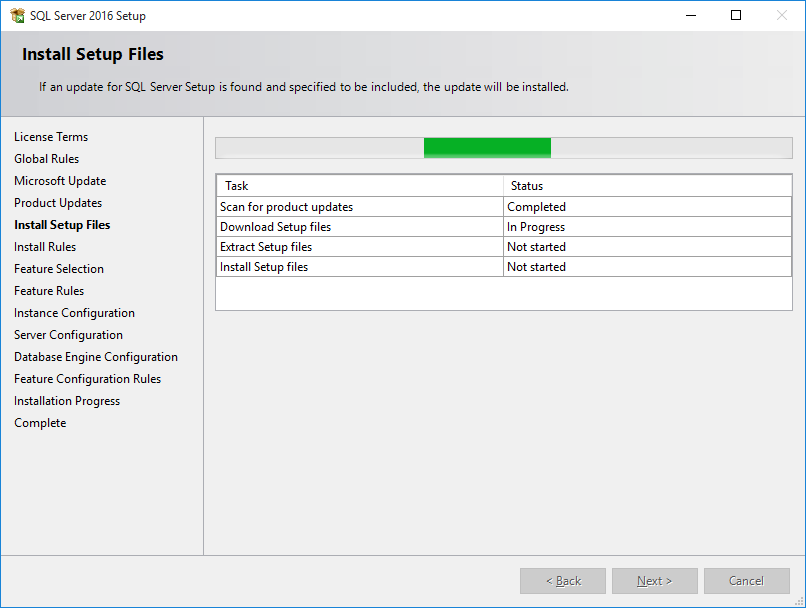Open Global Rules step
This screenshot has height=608, width=806.
click(46, 158)
